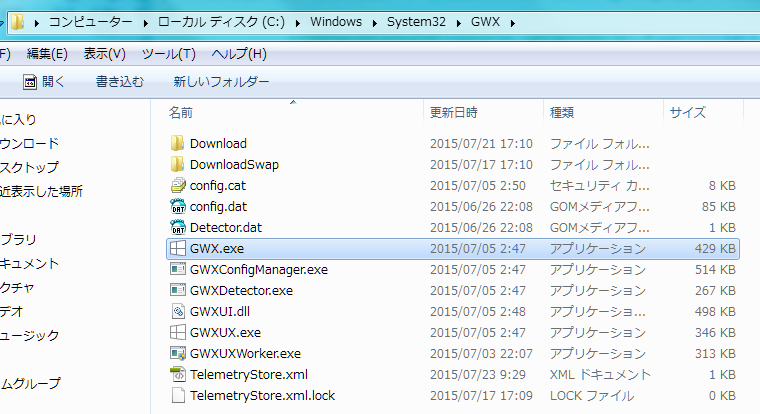760x414 pixels.
Task: Select the GWXUX.exe file name
Action: point(225,333)
